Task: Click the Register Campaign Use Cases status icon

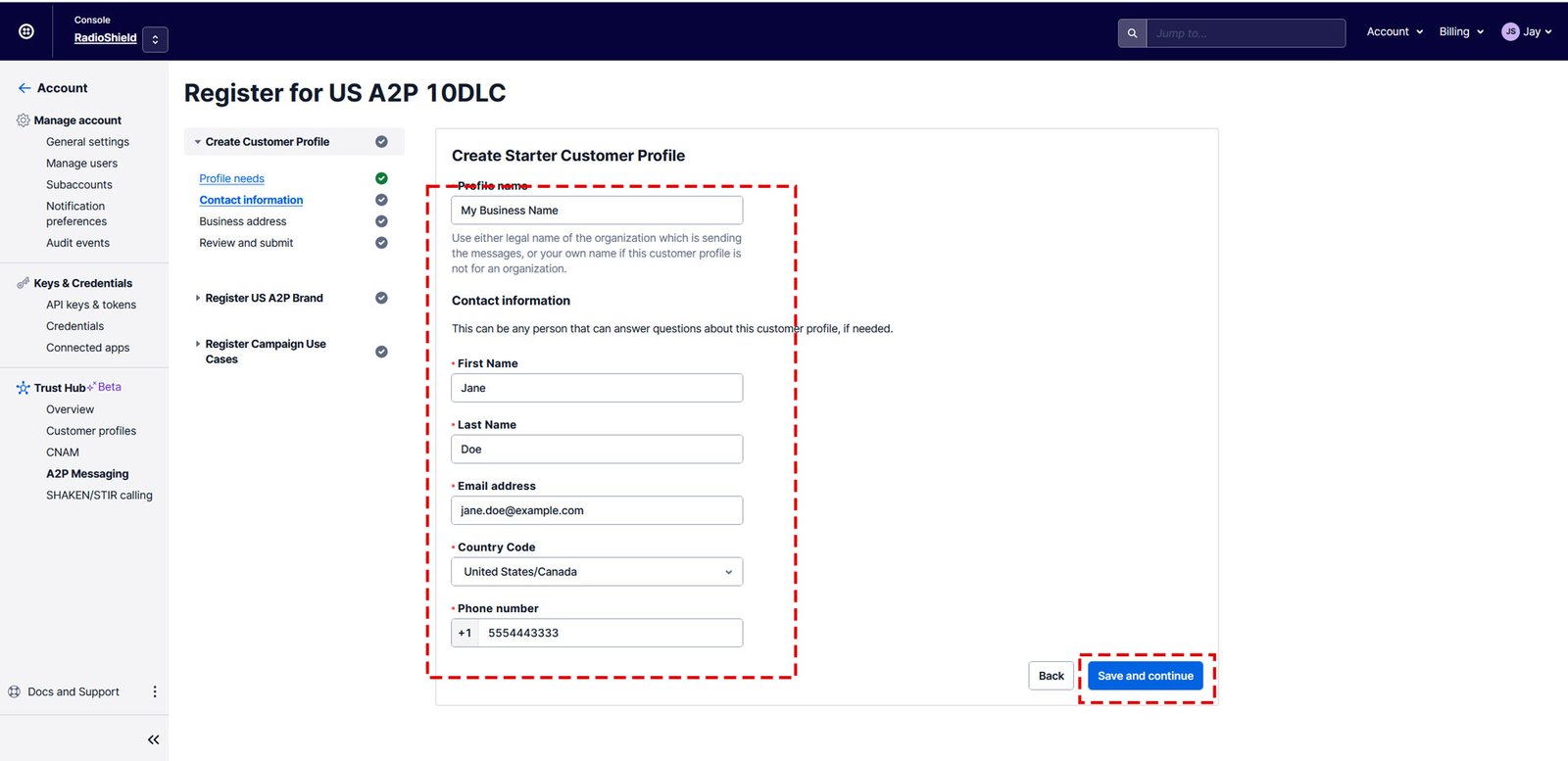Action: 381,352
